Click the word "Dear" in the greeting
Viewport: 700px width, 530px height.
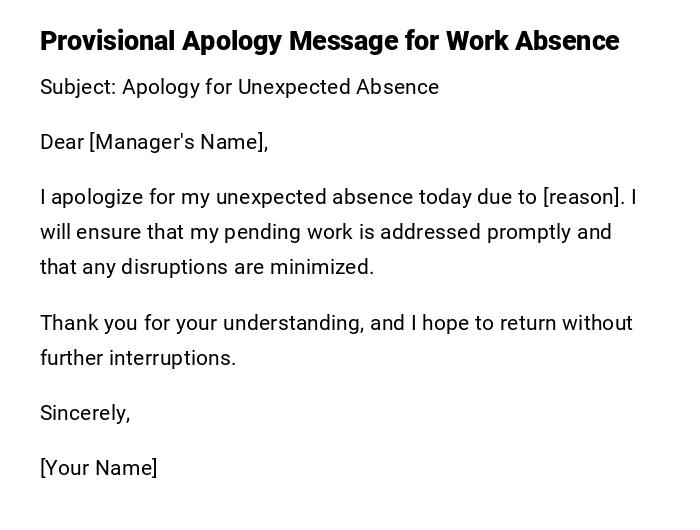tap(62, 142)
